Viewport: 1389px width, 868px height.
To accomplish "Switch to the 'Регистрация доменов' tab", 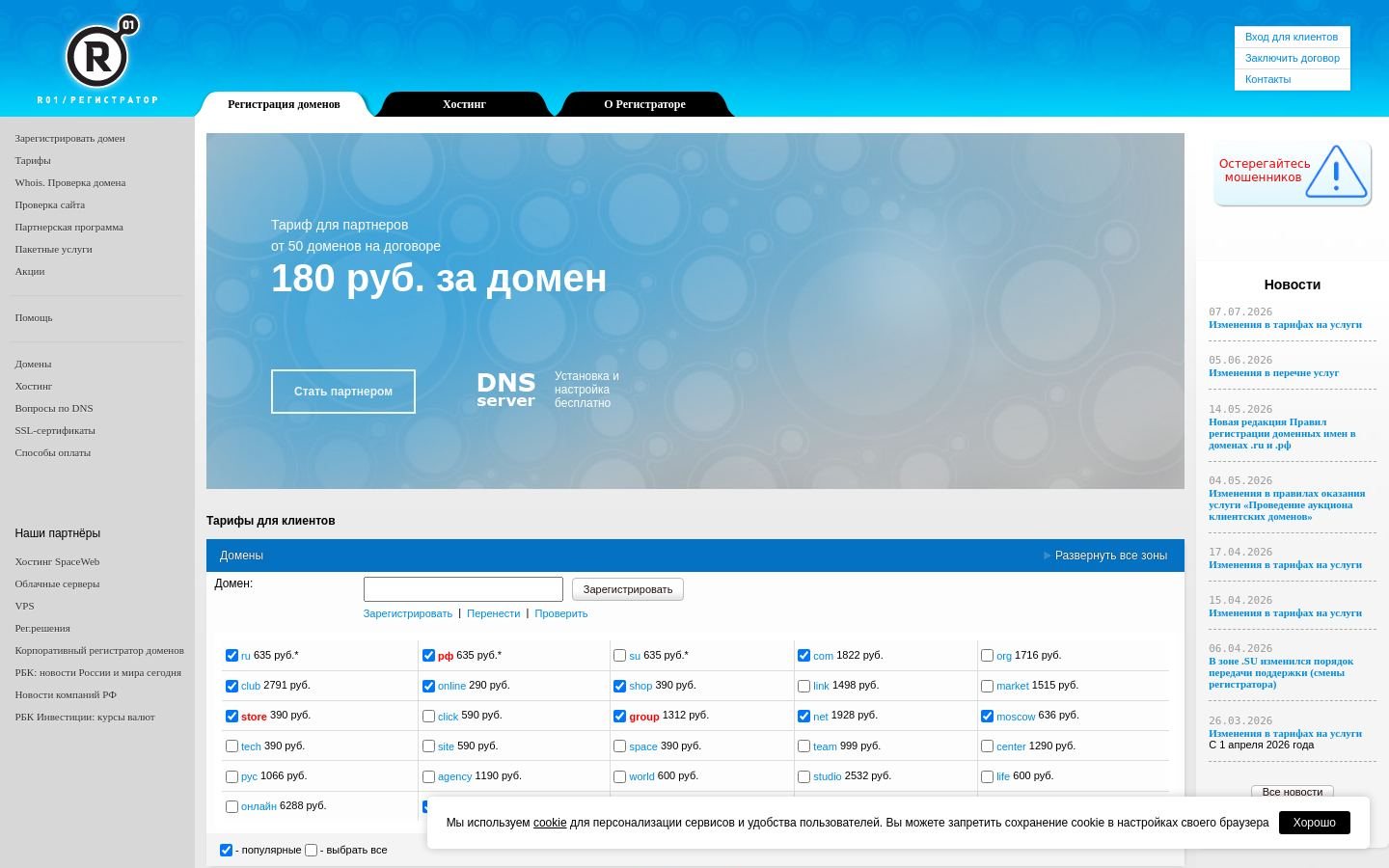I will pyautogui.click(x=284, y=104).
